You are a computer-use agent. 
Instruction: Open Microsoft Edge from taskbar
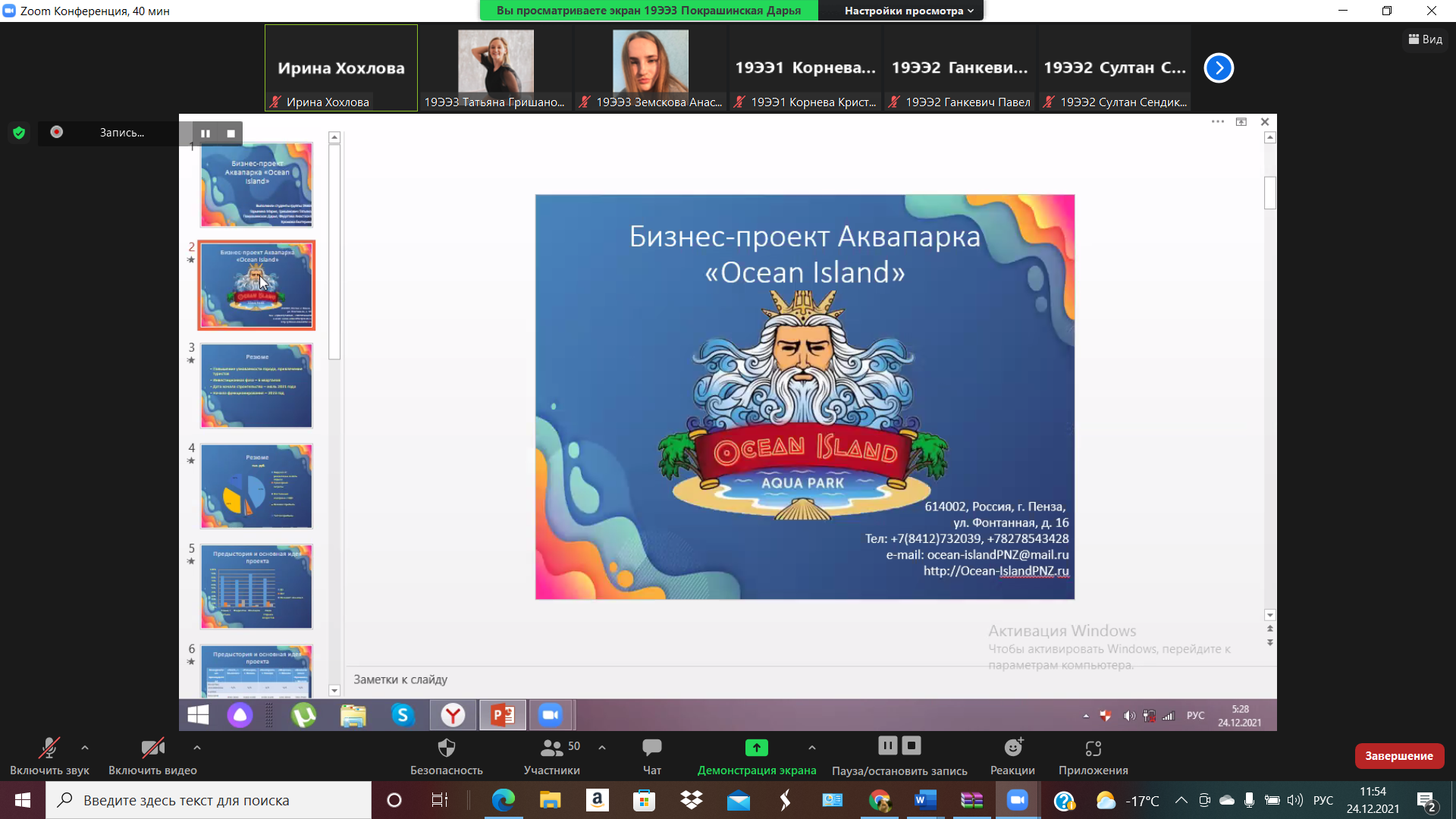pyautogui.click(x=503, y=800)
